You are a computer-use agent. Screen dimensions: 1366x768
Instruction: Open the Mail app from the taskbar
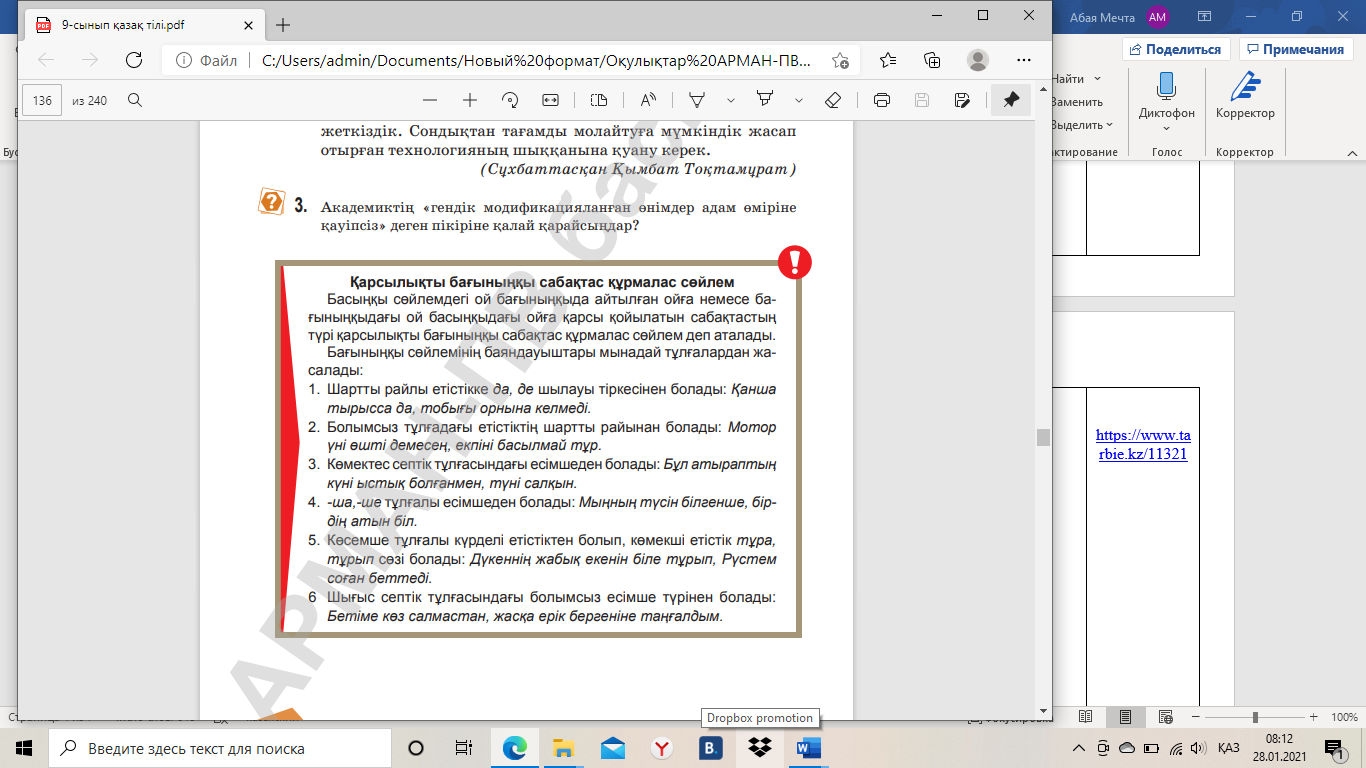[613, 748]
